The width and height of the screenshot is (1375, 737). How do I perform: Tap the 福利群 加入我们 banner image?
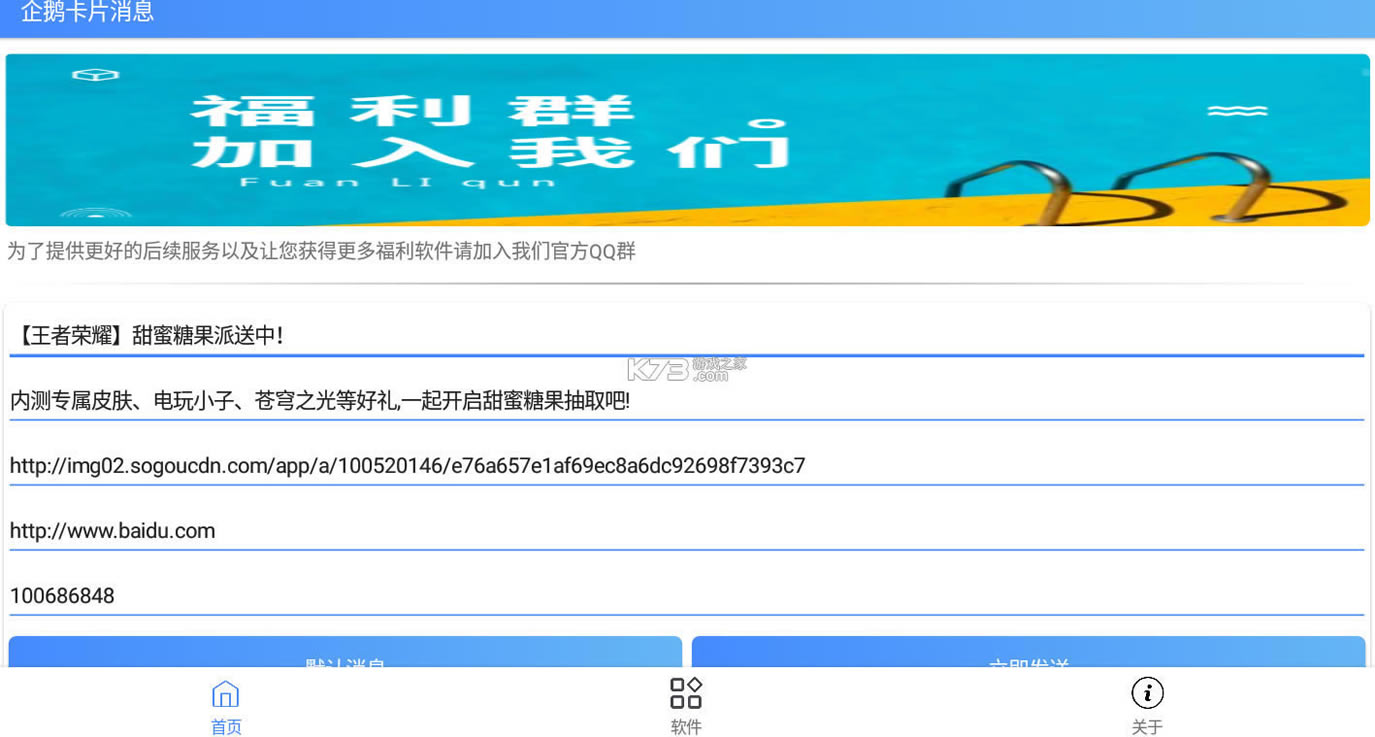[687, 140]
